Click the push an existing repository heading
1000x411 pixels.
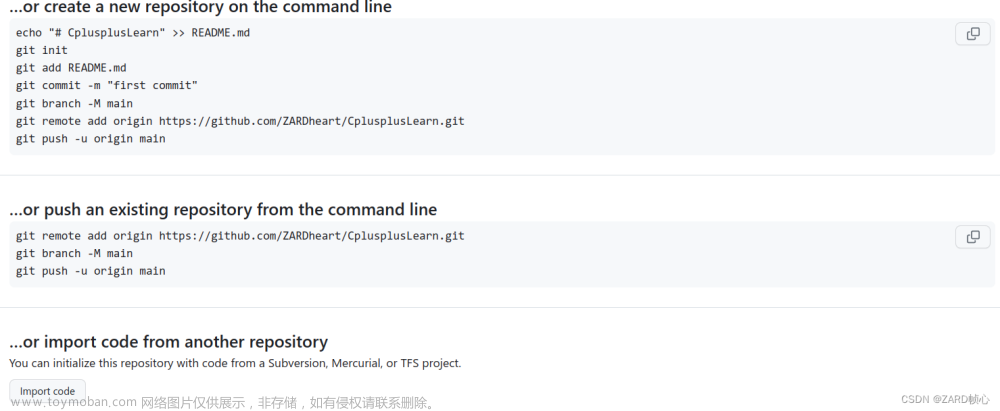(223, 209)
